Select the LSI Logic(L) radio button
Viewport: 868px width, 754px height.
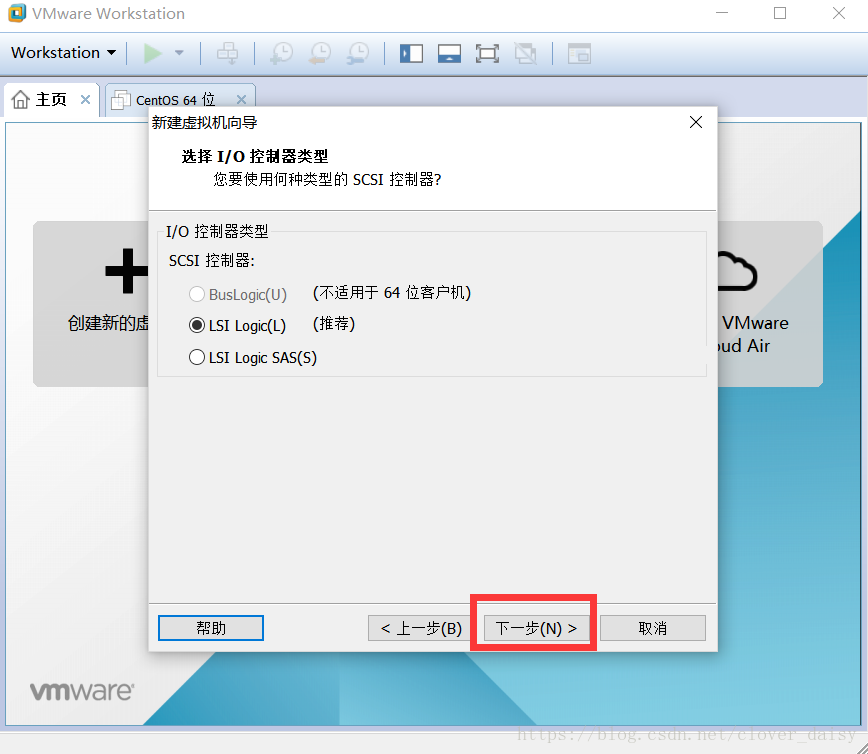[x=197, y=326]
